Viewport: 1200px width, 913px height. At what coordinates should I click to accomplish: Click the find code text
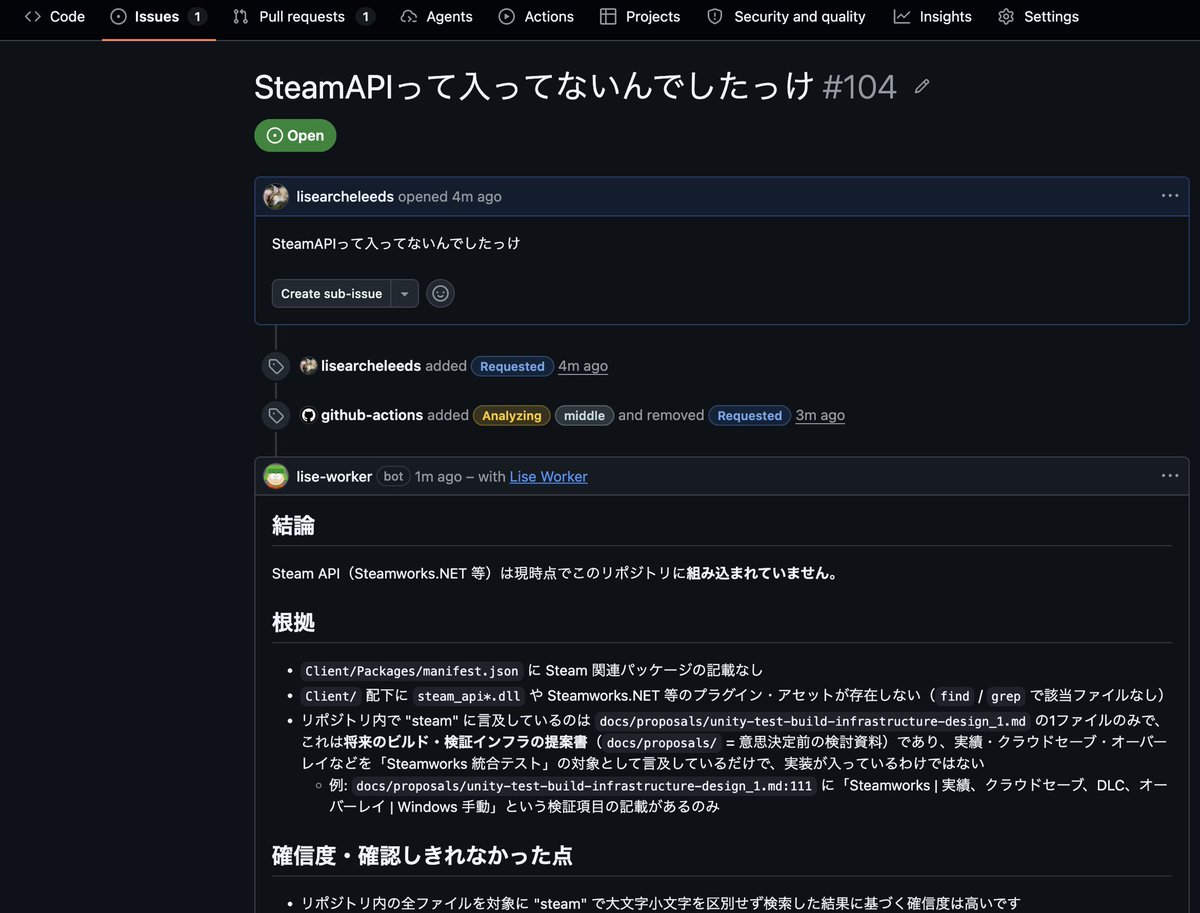pyautogui.click(x=955, y=696)
